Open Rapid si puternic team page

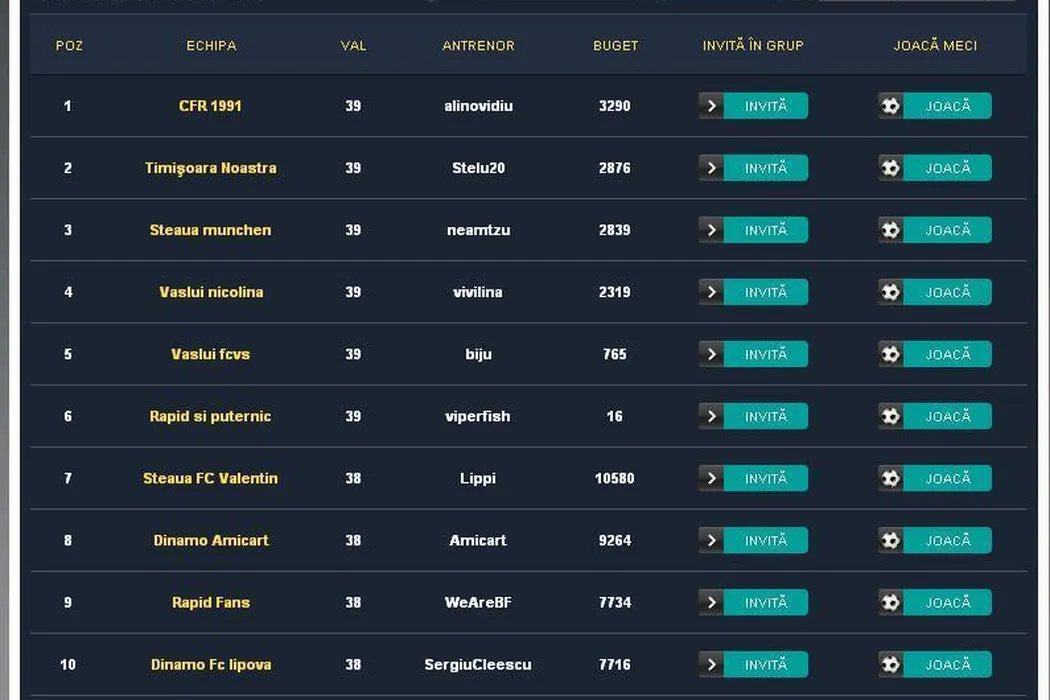coord(210,416)
